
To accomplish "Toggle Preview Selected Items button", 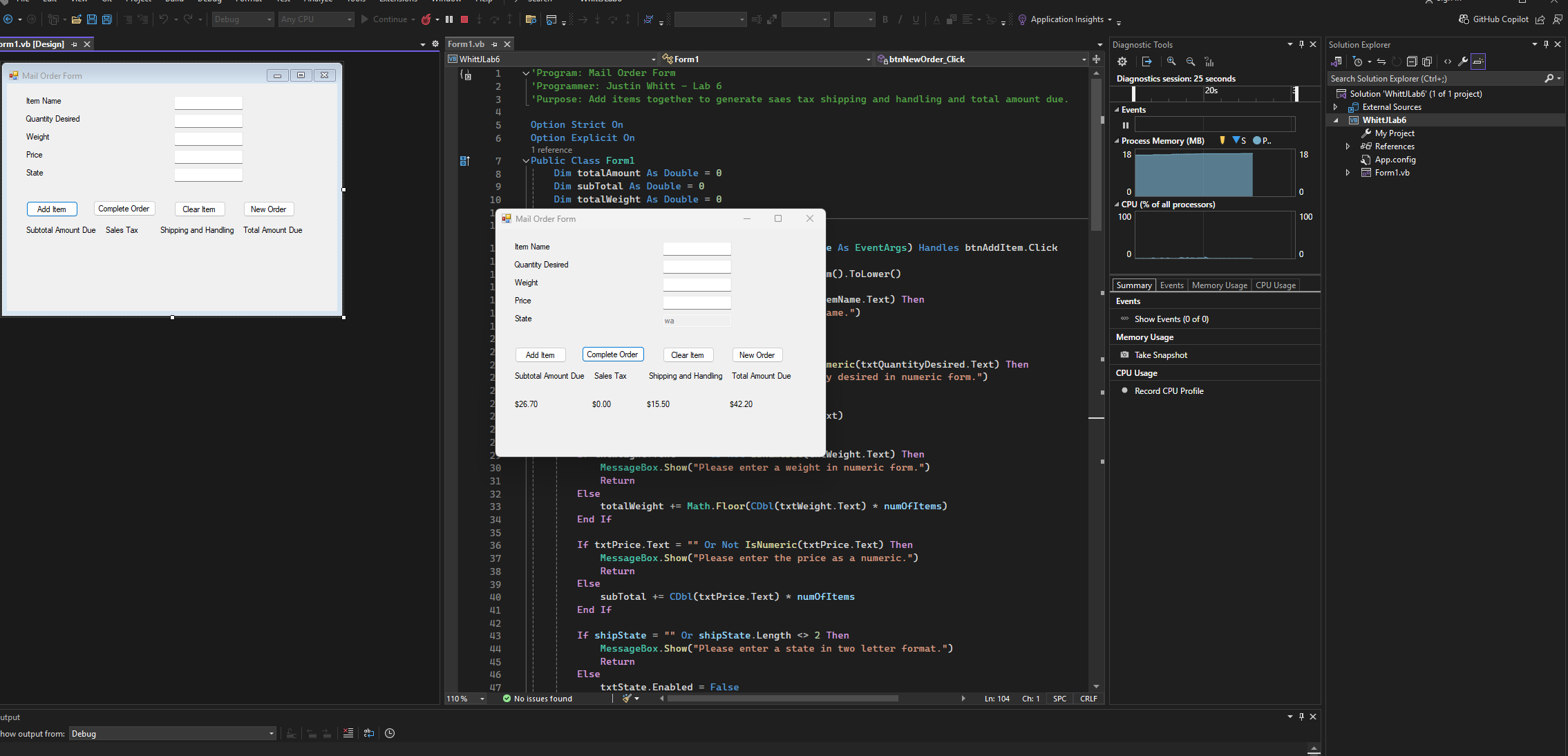I will click(x=1478, y=62).
